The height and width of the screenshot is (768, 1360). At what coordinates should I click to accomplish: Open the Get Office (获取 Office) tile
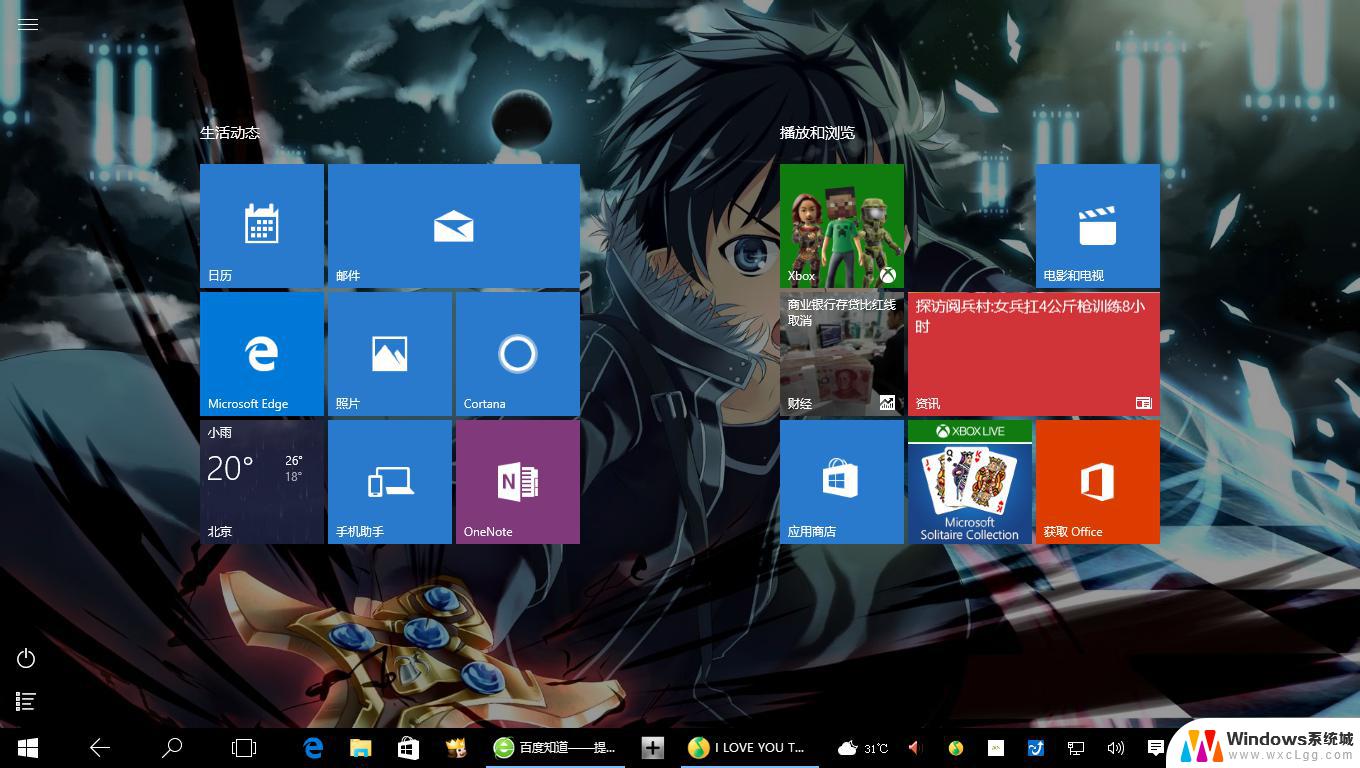tap(1098, 482)
